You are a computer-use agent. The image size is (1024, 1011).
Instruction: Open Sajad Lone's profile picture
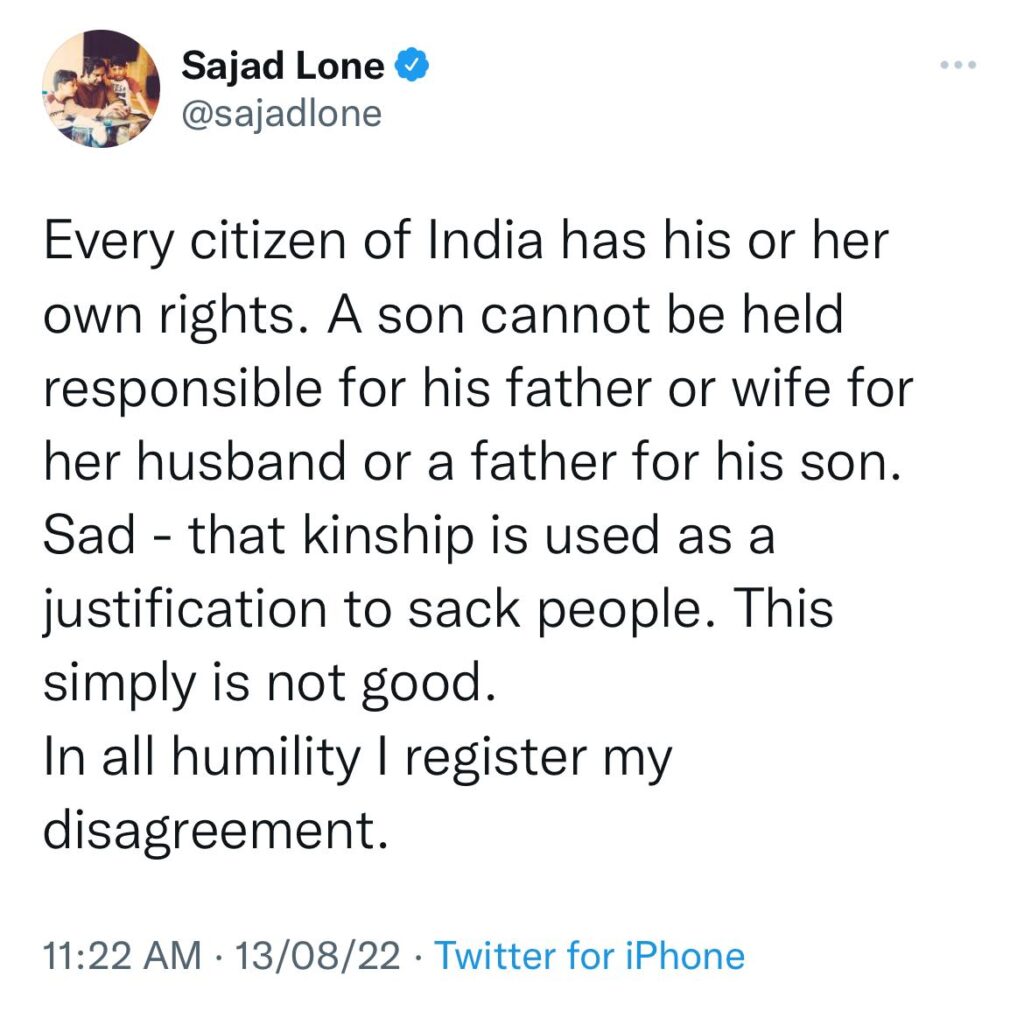101,89
